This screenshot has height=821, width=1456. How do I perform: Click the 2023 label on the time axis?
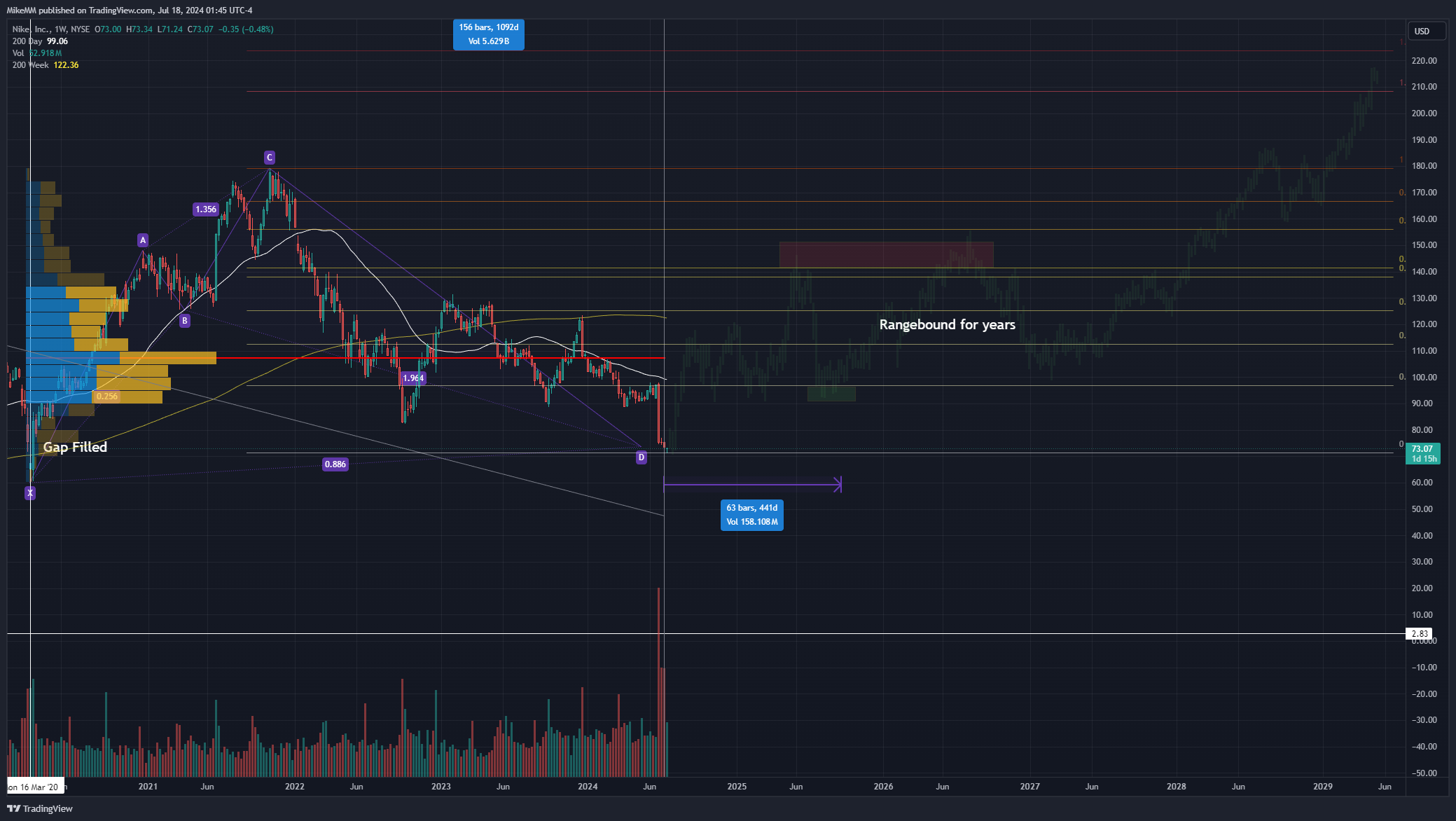coord(441,787)
